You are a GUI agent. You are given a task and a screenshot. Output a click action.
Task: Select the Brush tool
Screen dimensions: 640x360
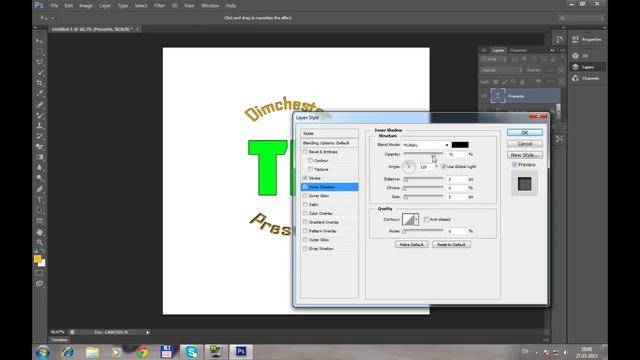[x=40, y=116]
